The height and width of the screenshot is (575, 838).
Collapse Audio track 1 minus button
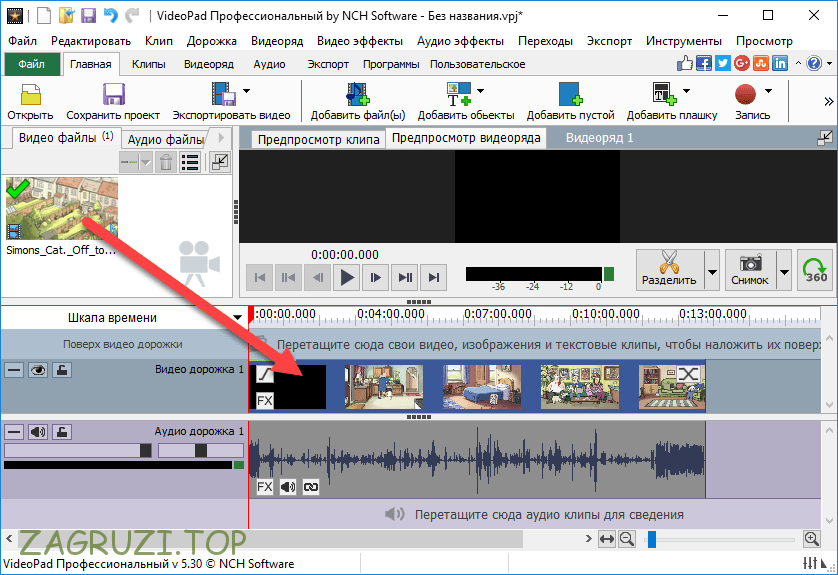(x=14, y=432)
